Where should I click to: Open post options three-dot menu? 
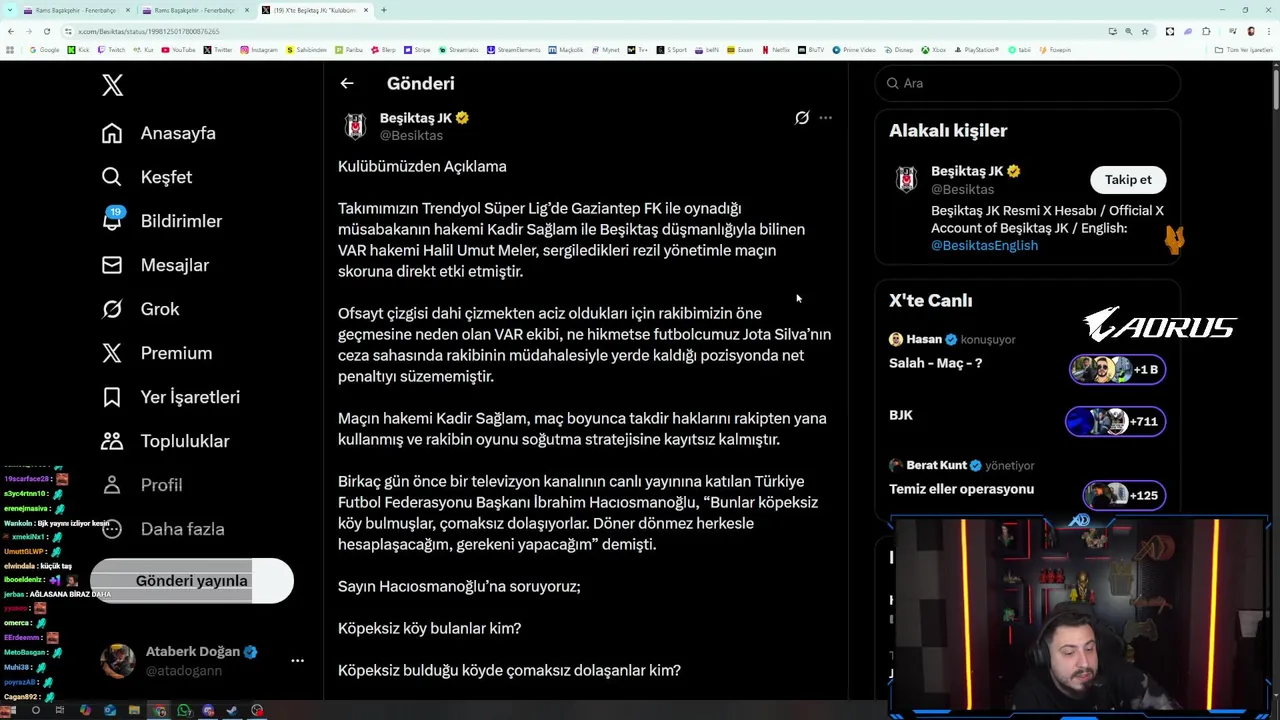coord(825,118)
